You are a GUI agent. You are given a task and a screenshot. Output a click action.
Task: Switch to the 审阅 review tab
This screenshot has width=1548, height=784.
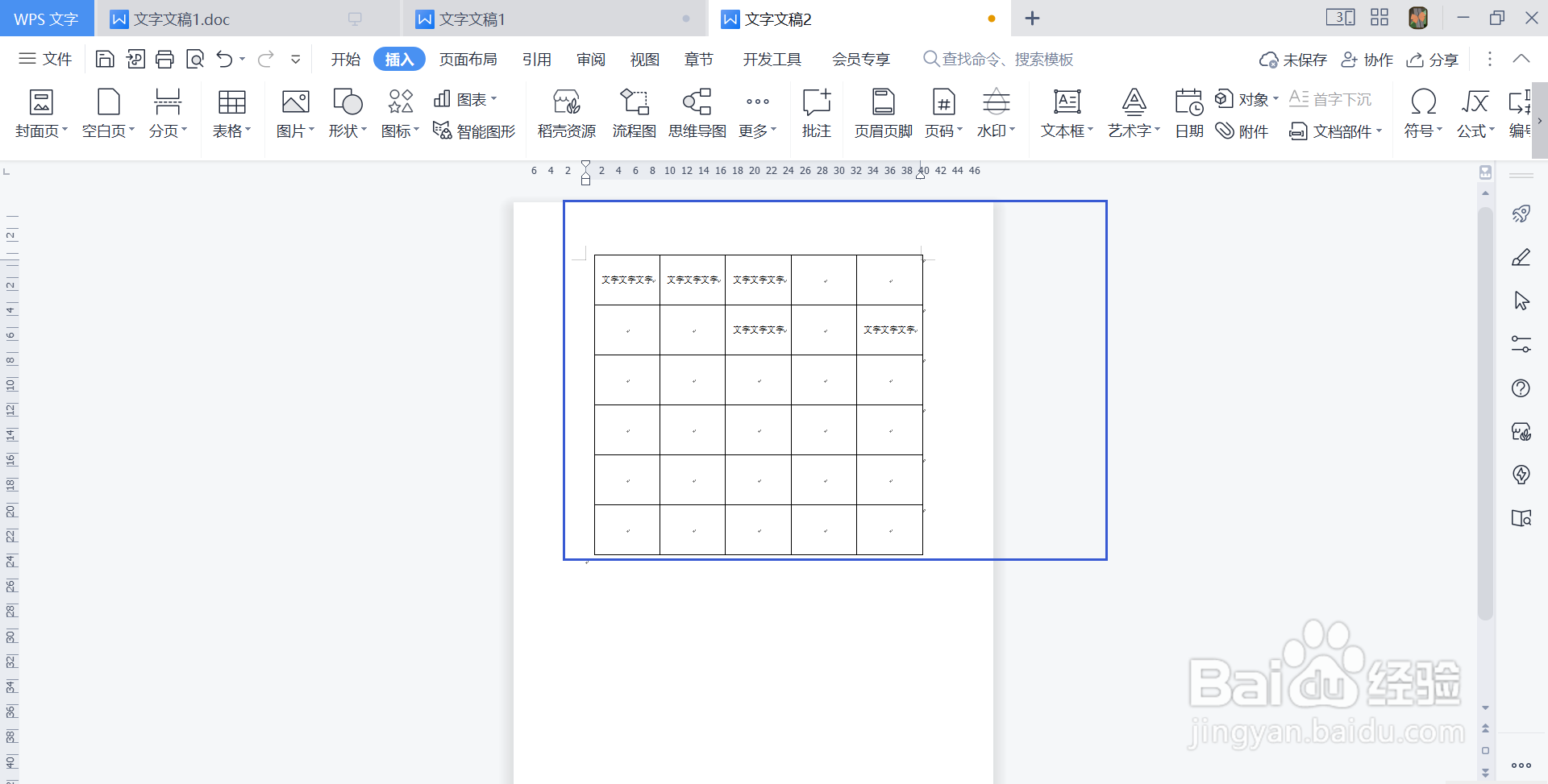(x=591, y=59)
